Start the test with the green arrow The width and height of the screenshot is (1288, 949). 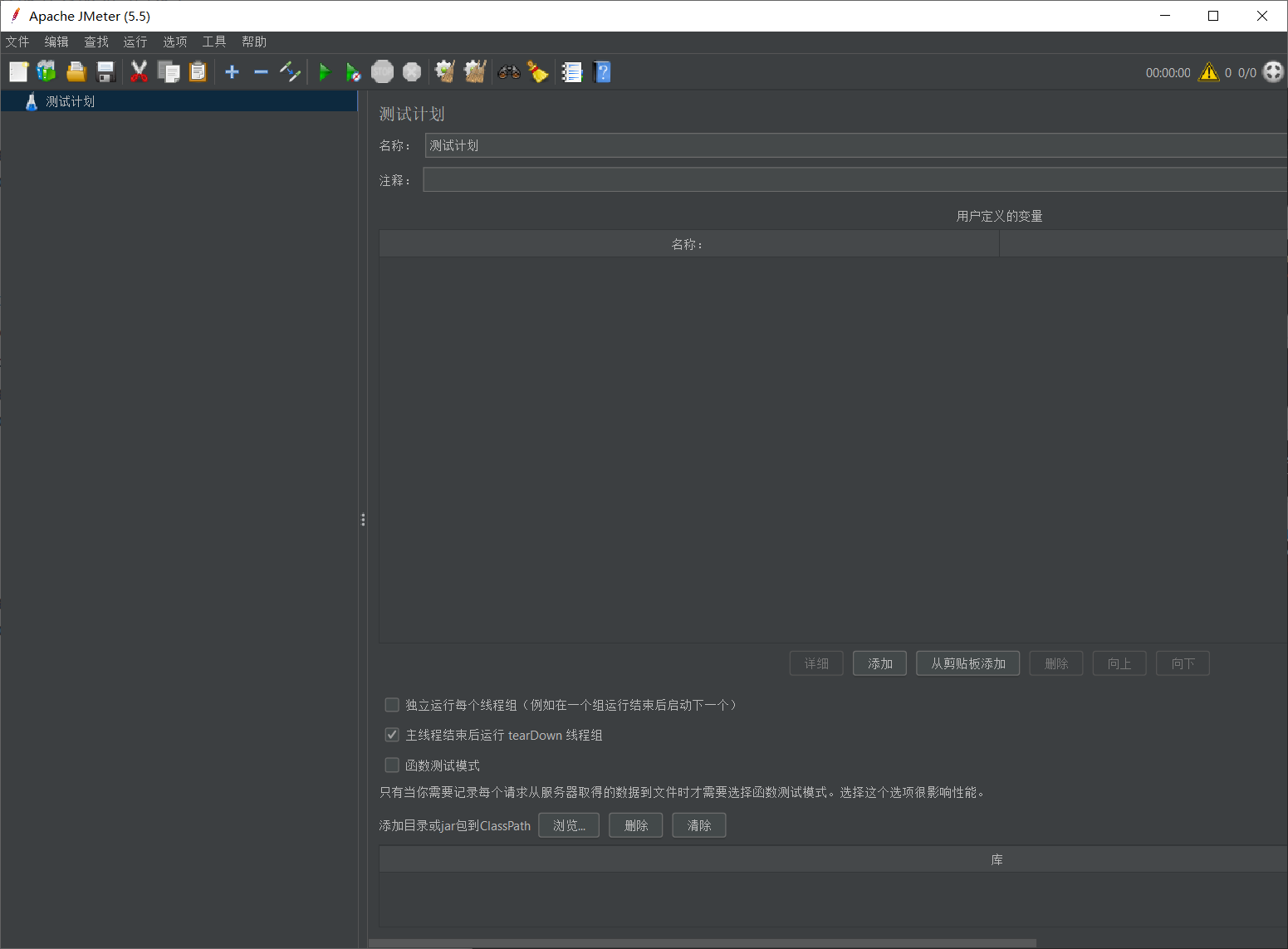pyautogui.click(x=325, y=72)
